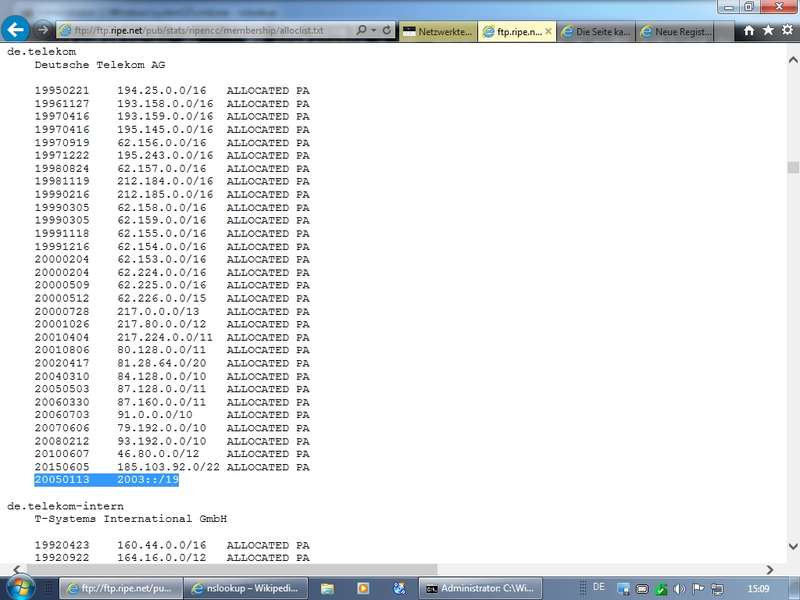Image resolution: width=800 pixels, height=600 pixels.
Task: Click the 212.184.0.0/16 entry
Action: point(165,181)
